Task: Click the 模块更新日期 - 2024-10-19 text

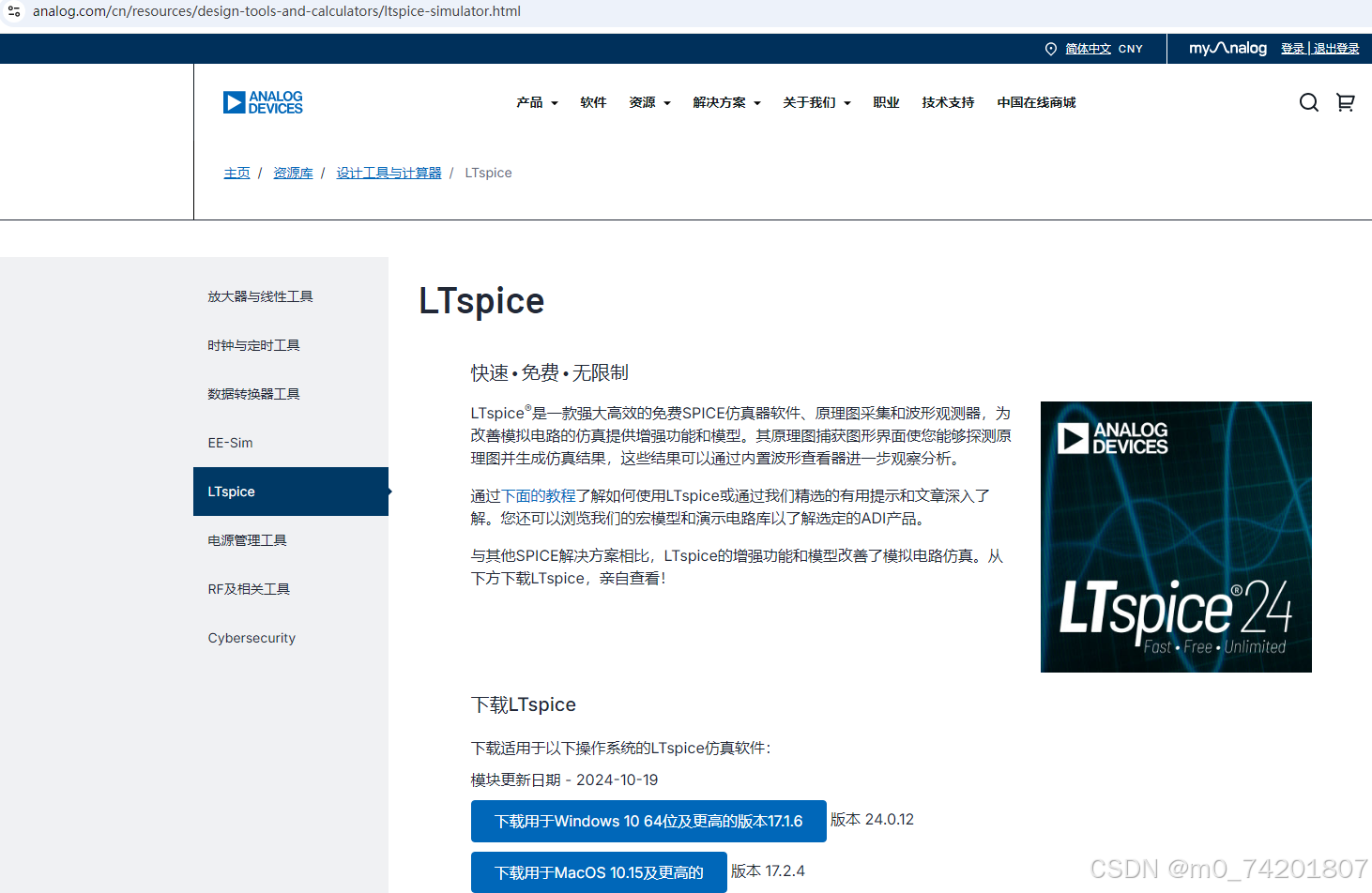Action: point(564,779)
